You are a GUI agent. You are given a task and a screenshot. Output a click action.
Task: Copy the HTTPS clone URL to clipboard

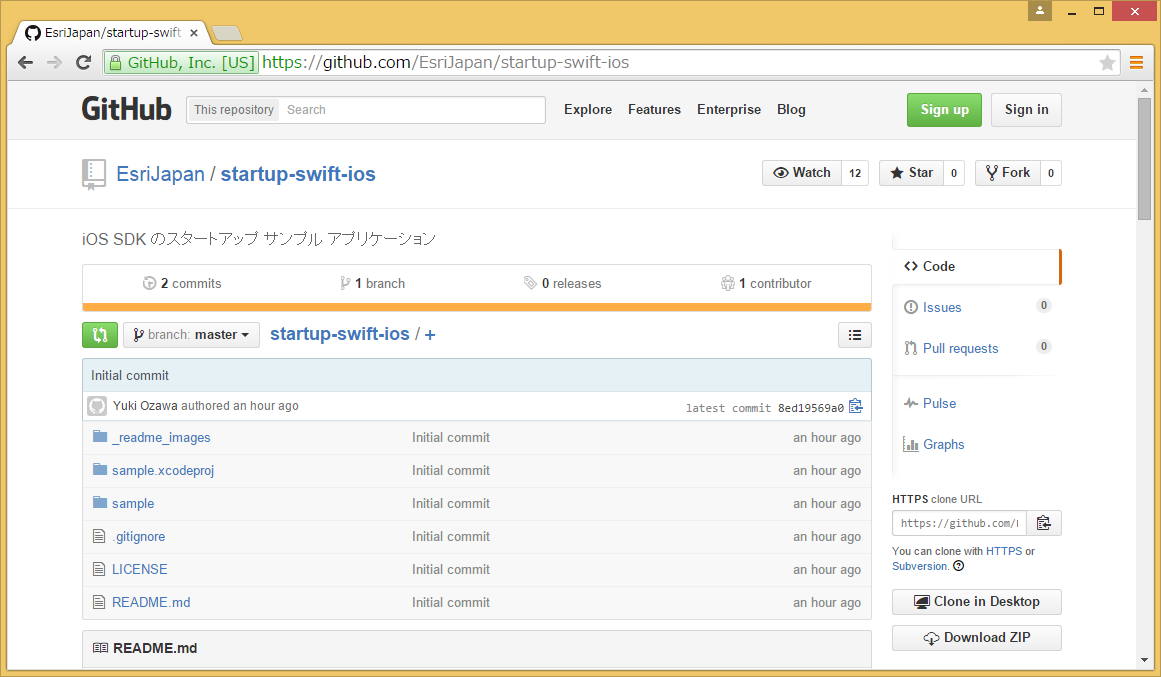tap(1044, 523)
